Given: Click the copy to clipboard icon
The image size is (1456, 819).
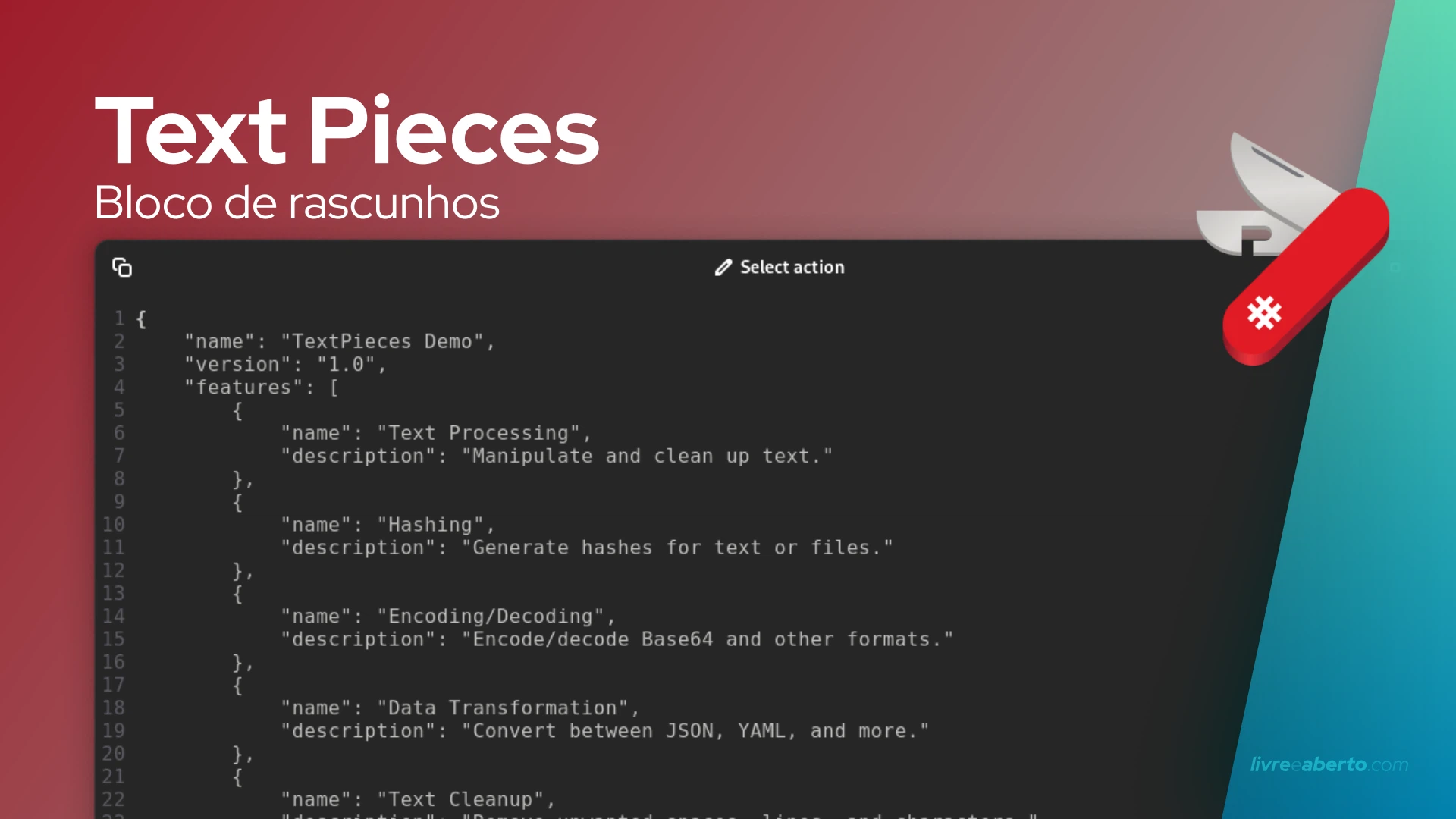Looking at the screenshot, I should [122, 268].
